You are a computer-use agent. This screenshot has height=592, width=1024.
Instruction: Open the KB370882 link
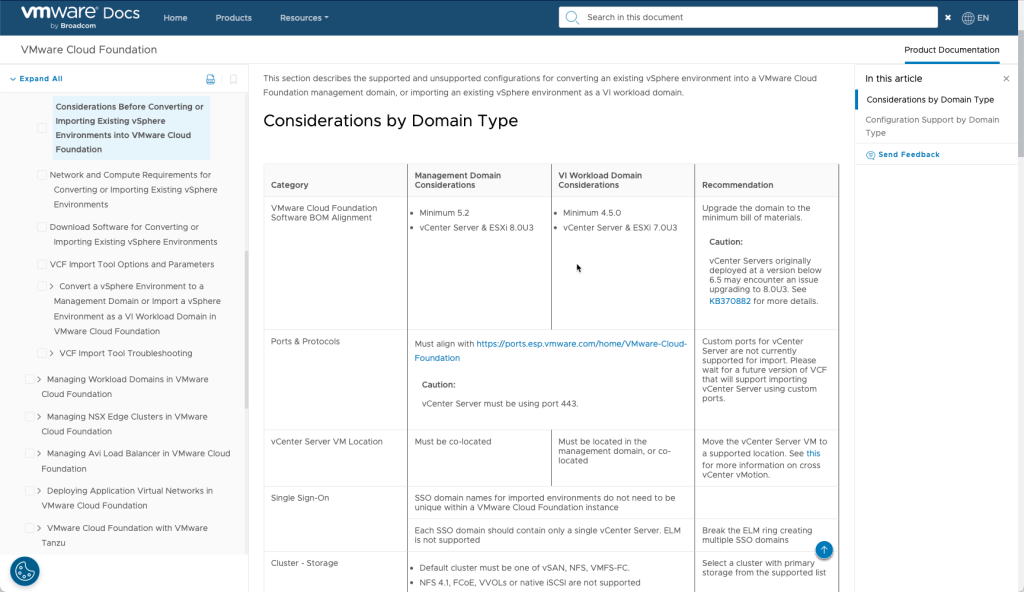pyautogui.click(x=730, y=301)
